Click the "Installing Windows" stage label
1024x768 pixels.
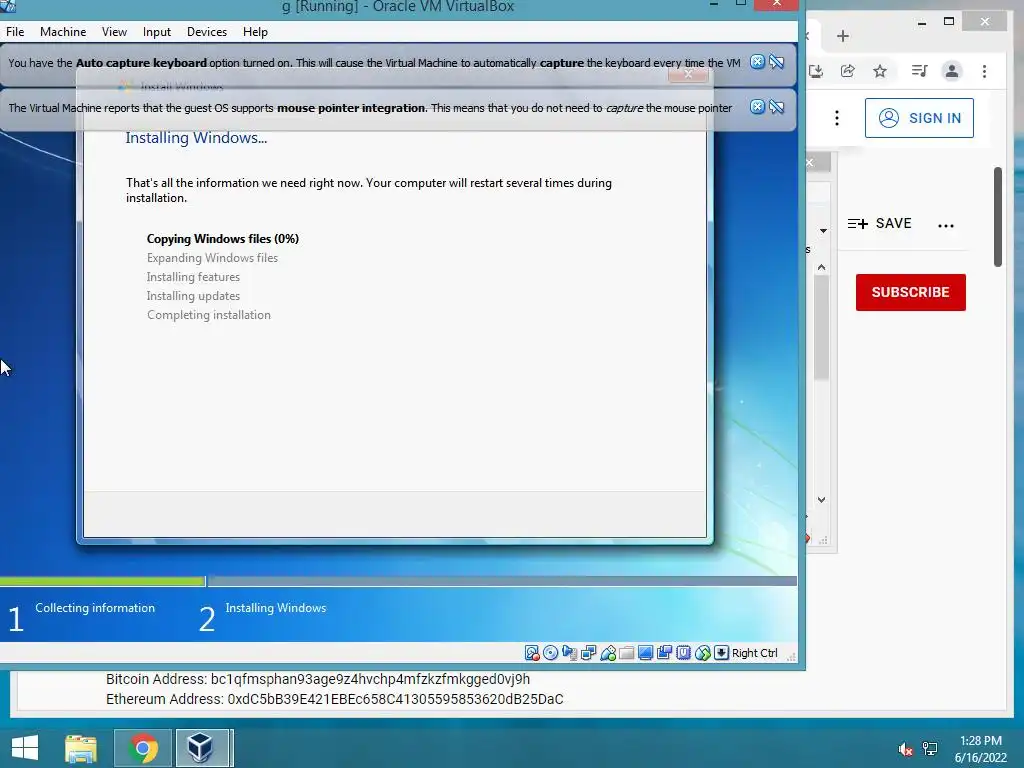(x=276, y=608)
